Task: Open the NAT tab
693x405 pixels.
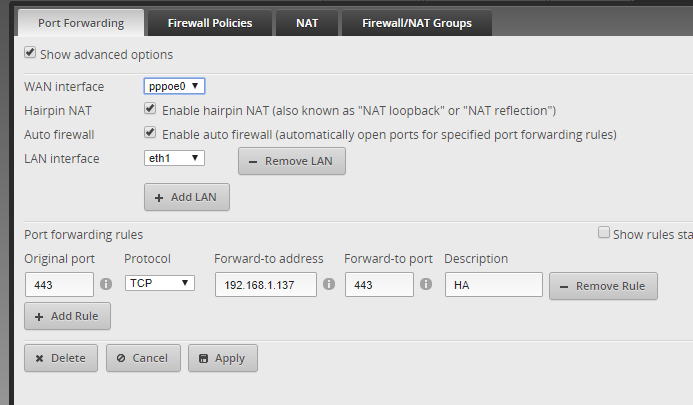Action: click(307, 23)
